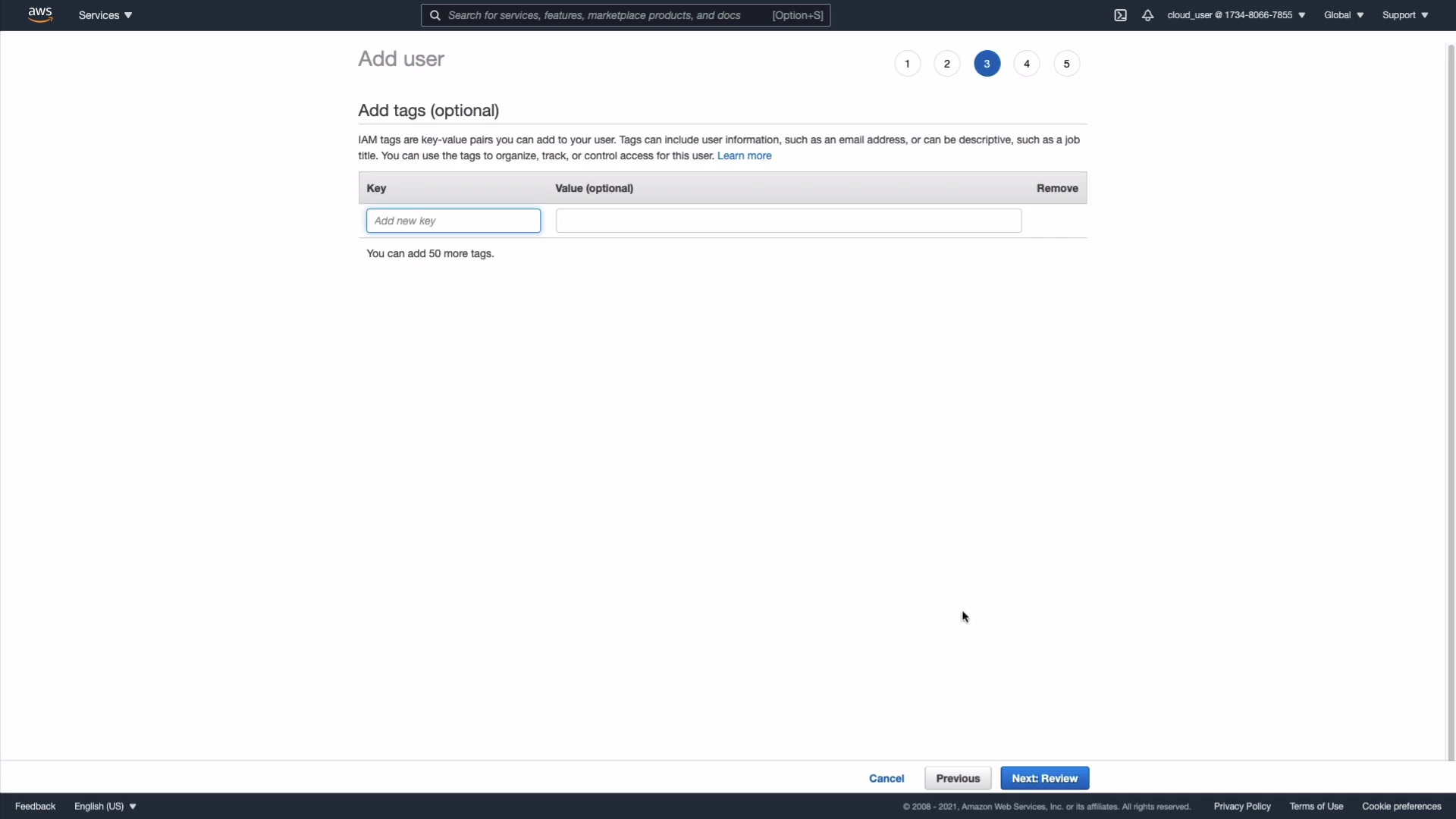Click the Cancel link

pos(886,778)
